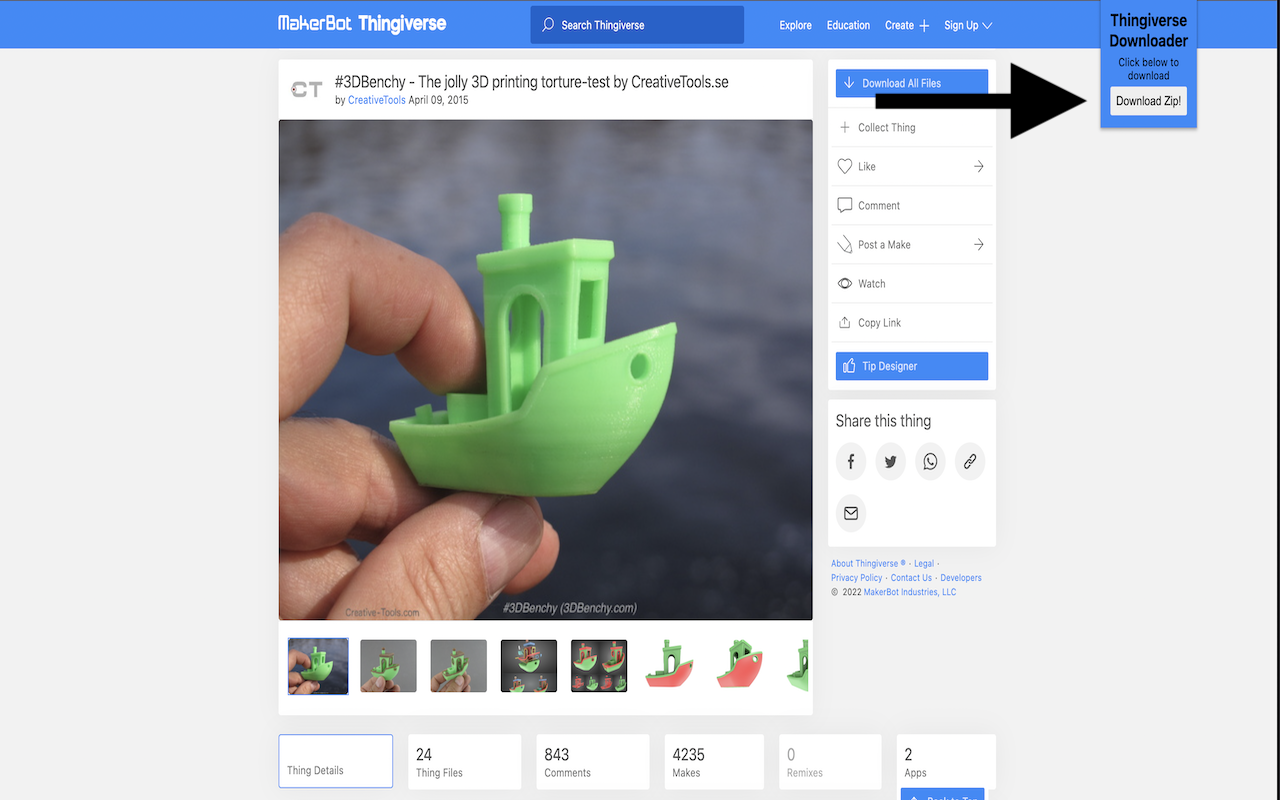
Task: Click the Search Thingiverse field
Action: 637,25
